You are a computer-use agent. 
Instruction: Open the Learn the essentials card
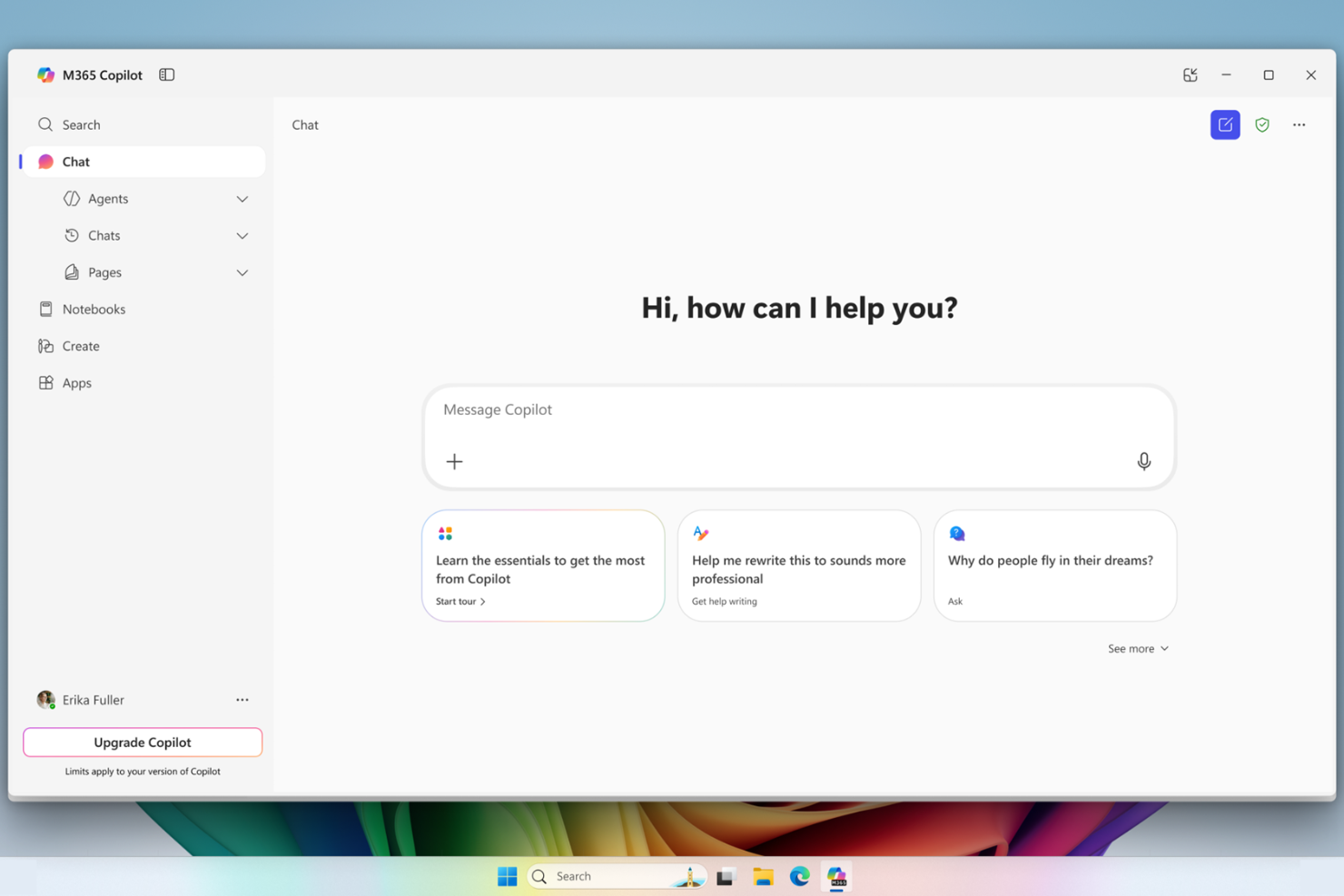(543, 566)
